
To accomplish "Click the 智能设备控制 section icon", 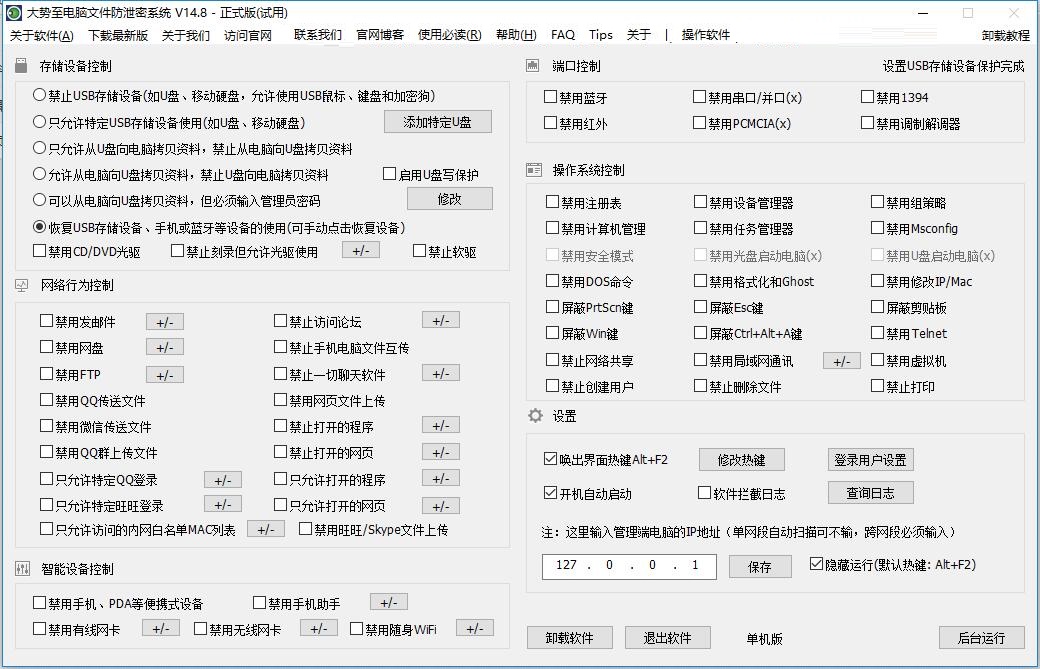I will pos(22,569).
